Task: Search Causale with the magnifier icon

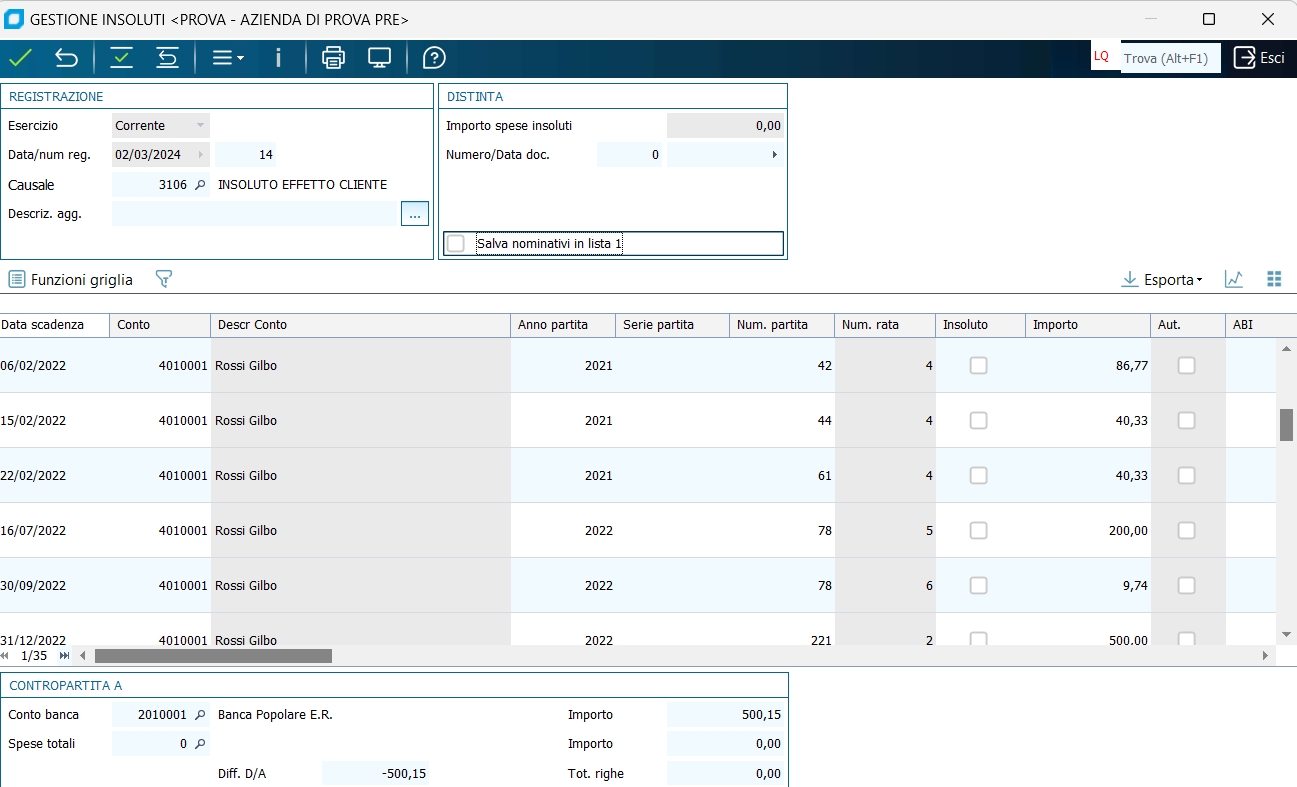Action: (x=199, y=185)
